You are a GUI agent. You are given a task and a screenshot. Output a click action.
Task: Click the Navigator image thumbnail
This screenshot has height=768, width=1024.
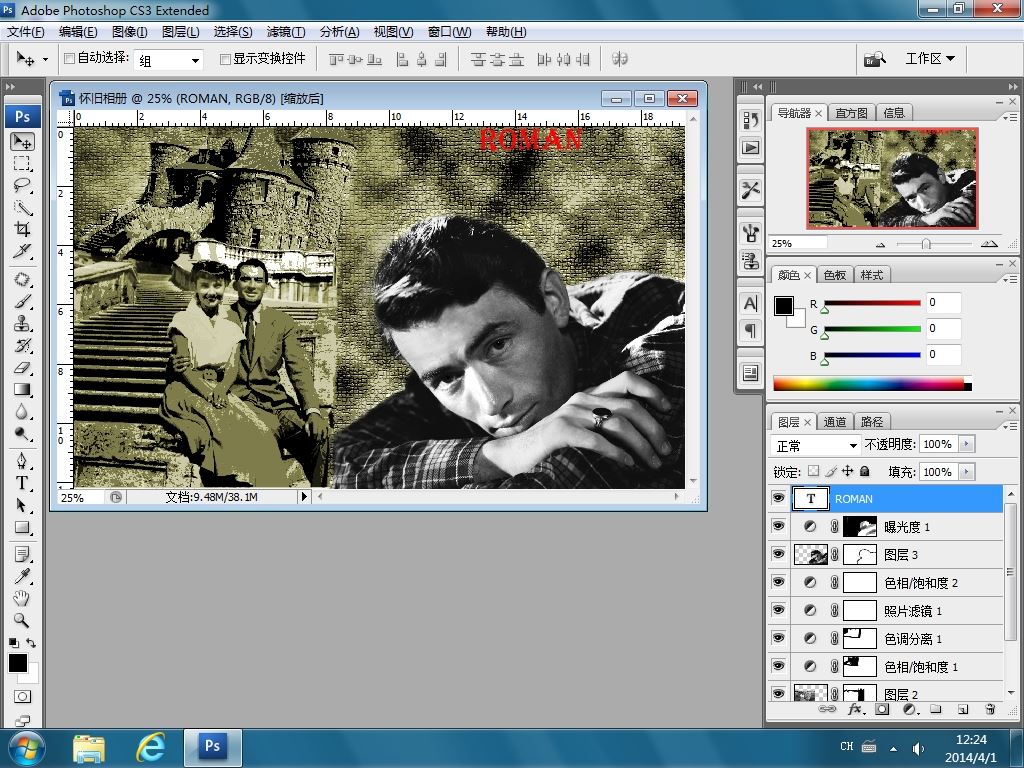[x=892, y=178]
